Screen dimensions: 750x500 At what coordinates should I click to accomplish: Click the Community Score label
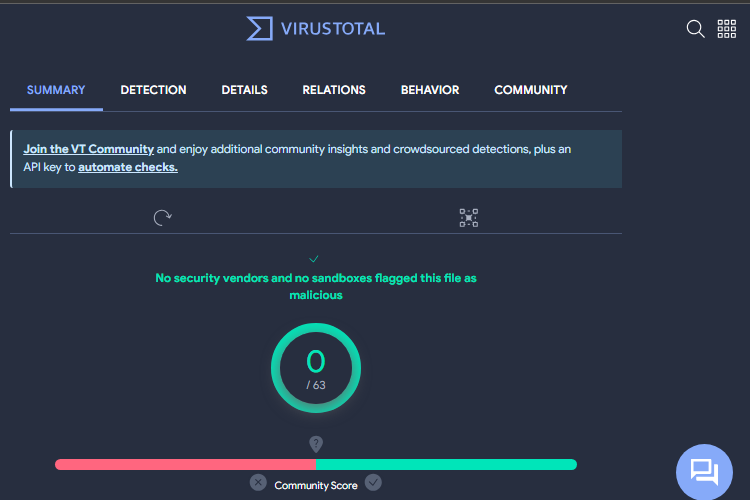(316, 486)
